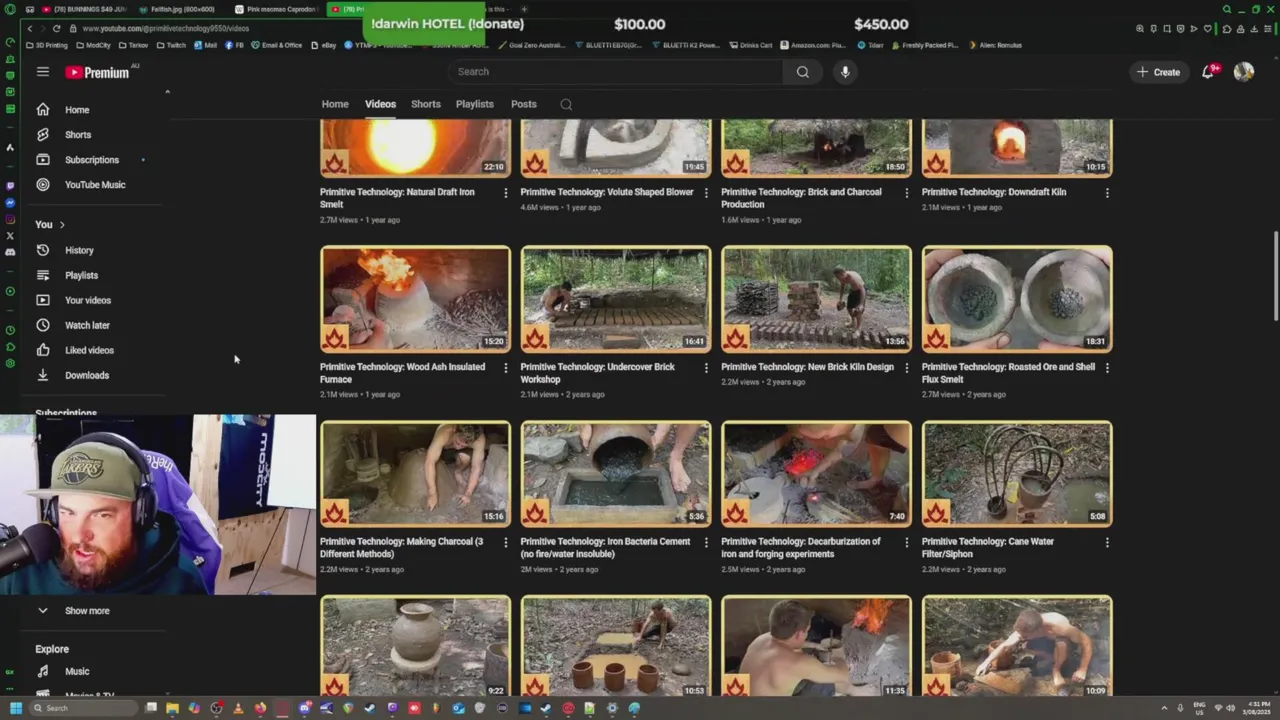Open the notifications bell
This screenshot has height=720, width=1280.
coord(1208,72)
